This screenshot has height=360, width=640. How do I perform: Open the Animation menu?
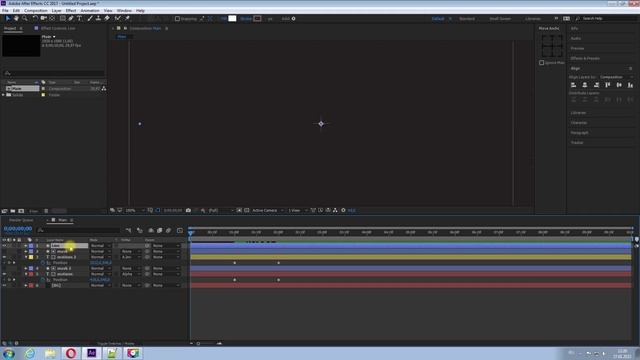coord(90,11)
